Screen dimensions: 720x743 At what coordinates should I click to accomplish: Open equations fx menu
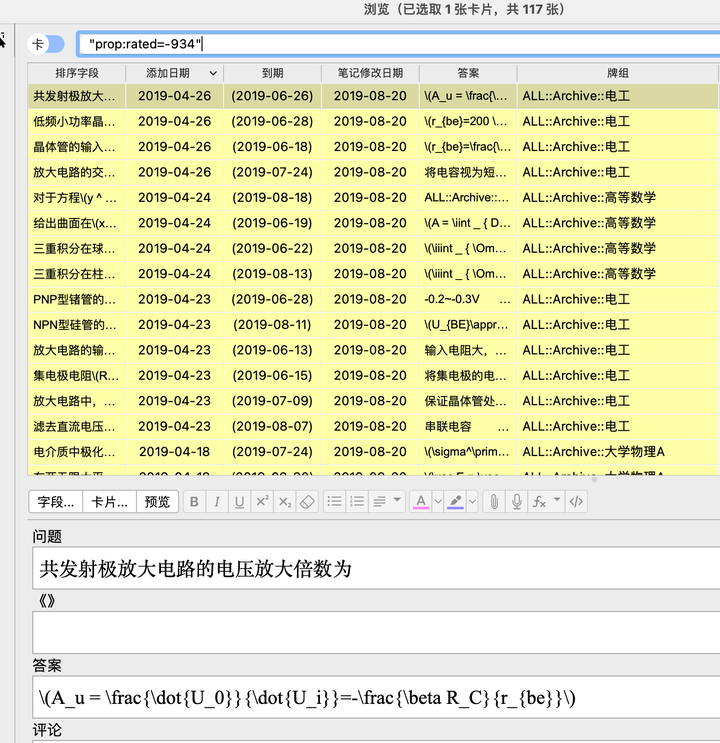click(546, 501)
